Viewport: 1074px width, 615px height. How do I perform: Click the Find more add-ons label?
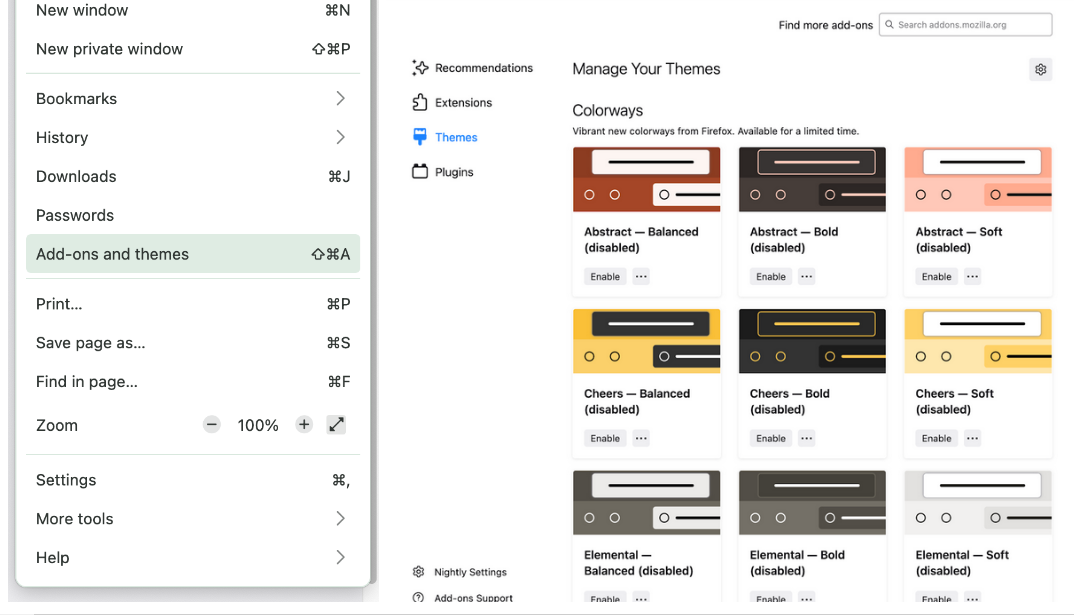[825, 25]
